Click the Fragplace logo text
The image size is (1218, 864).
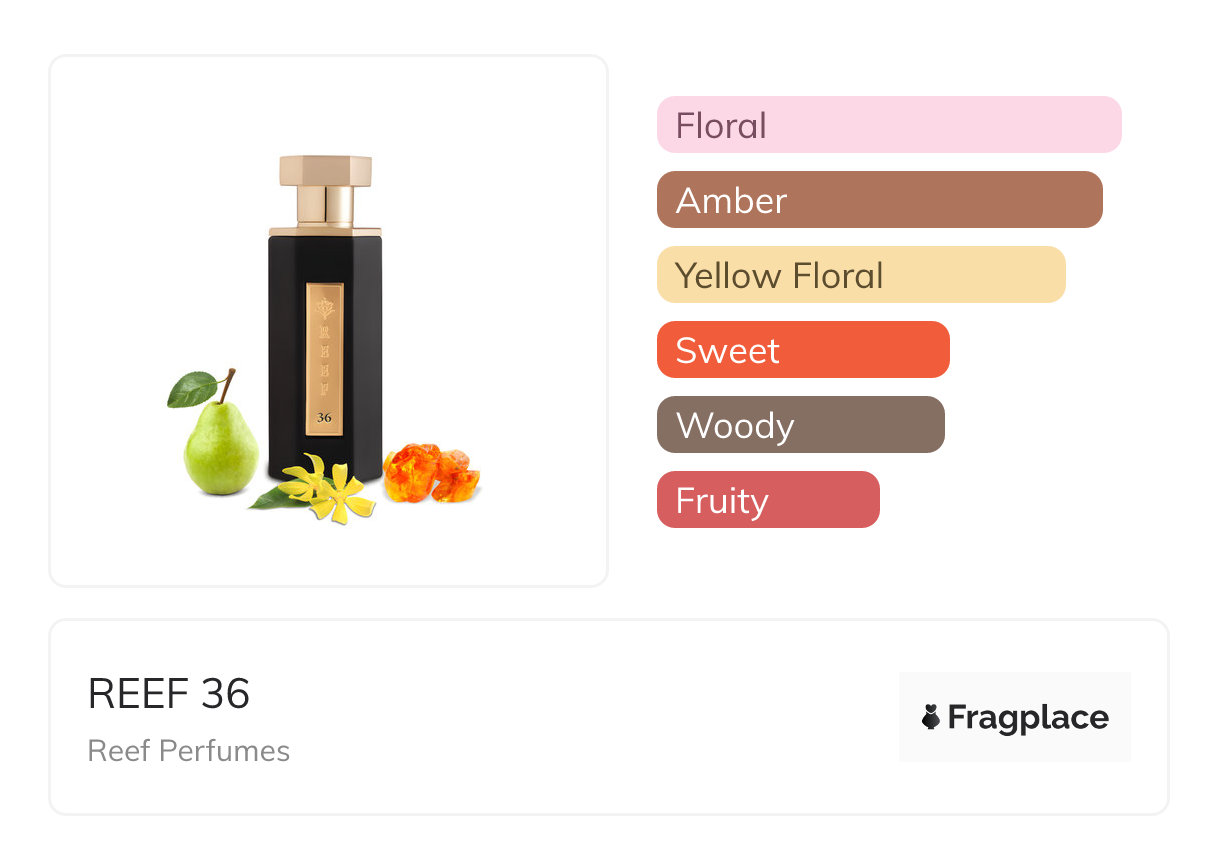(1028, 718)
